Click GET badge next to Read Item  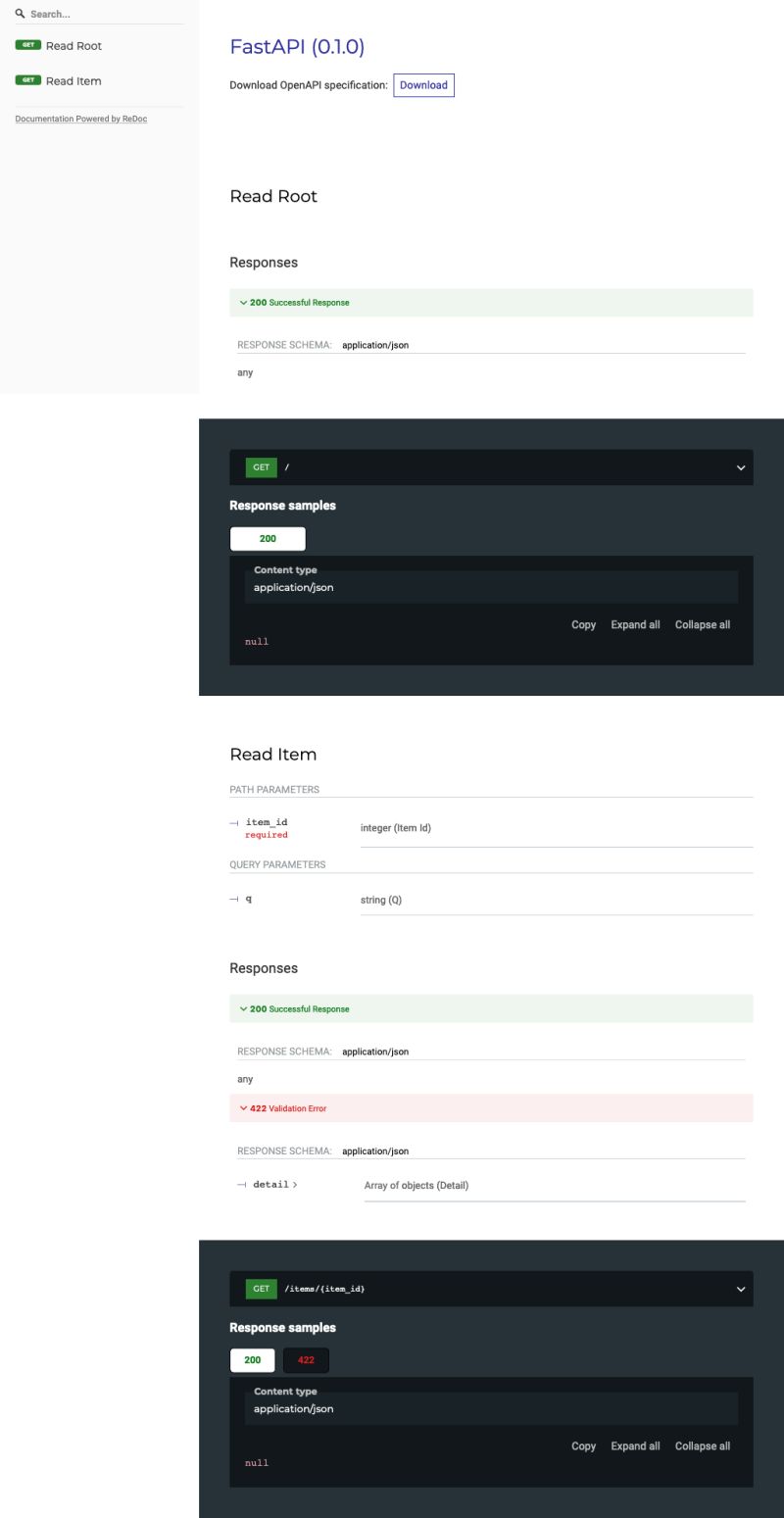click(x=27, y=80)
